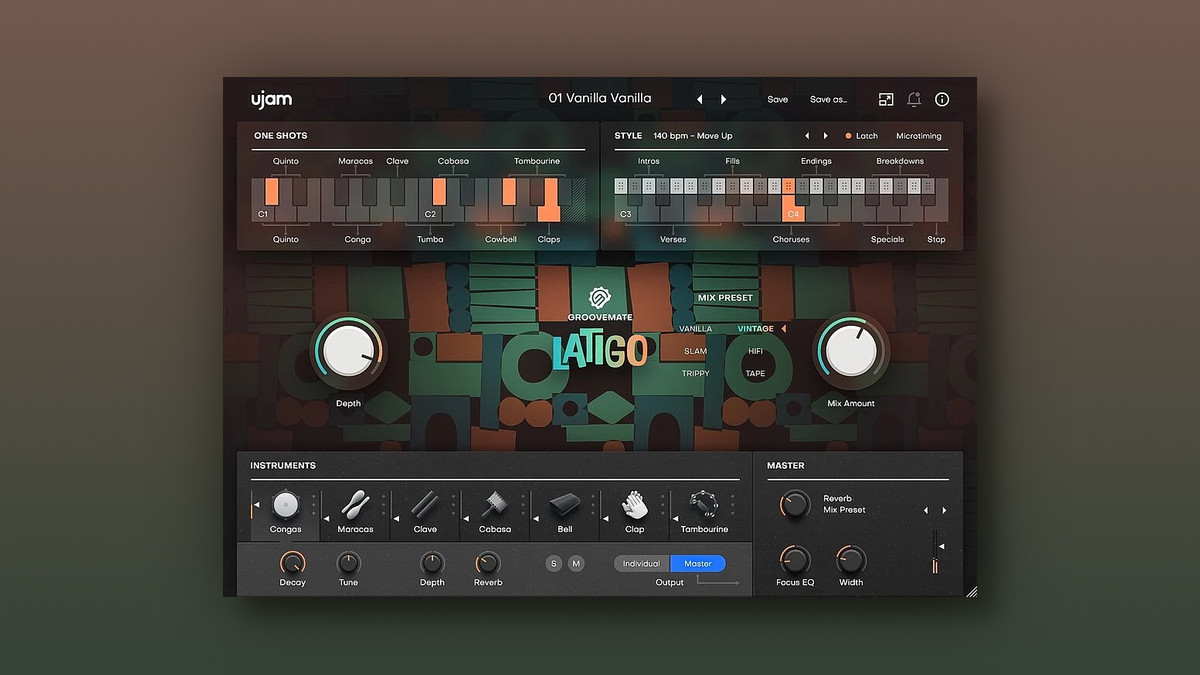Click the info icon in the header
The image size is (1200, 675).
[941, 99]
